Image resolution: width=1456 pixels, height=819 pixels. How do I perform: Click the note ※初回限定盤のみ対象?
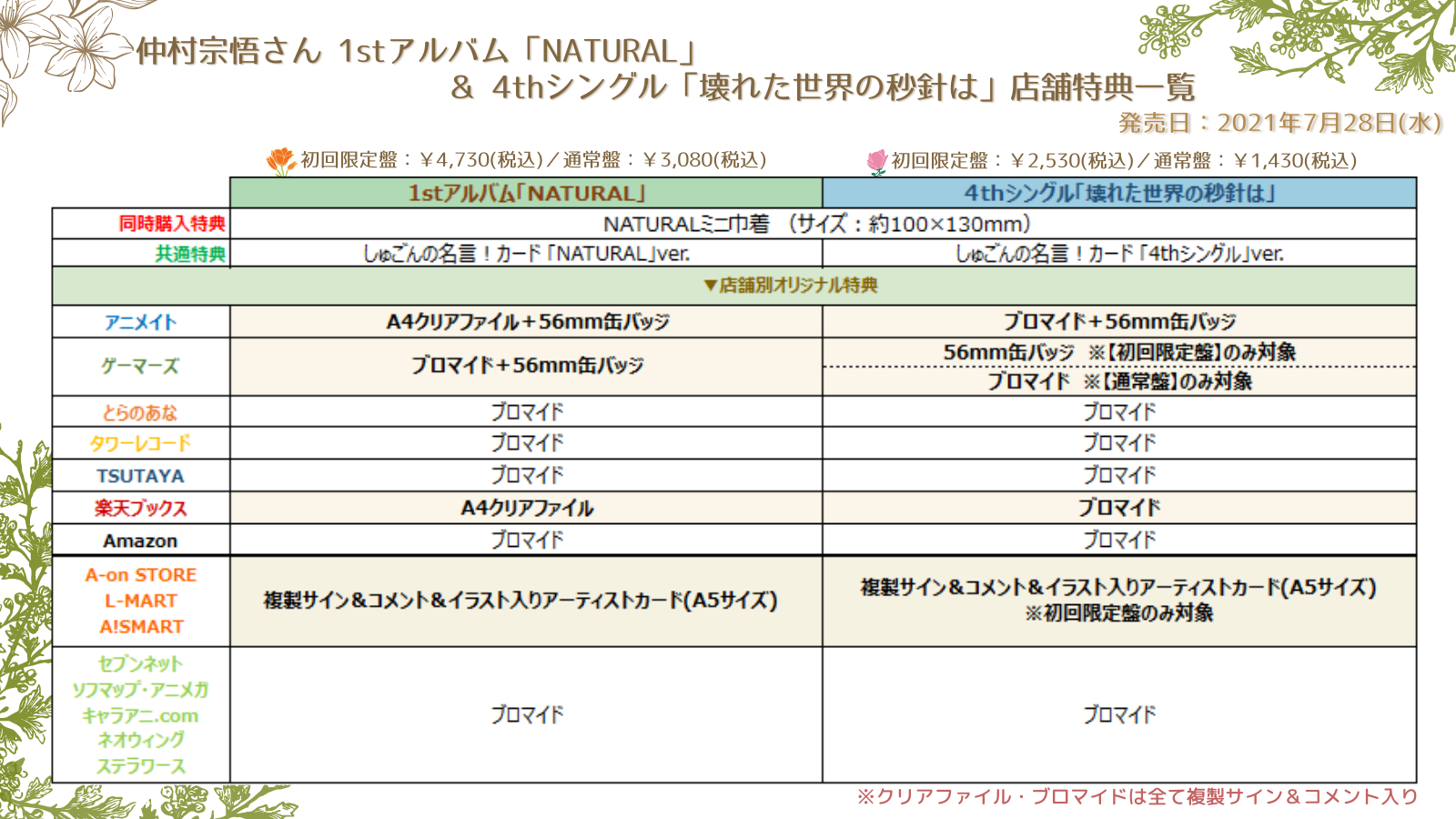[x=1119, y=613]
